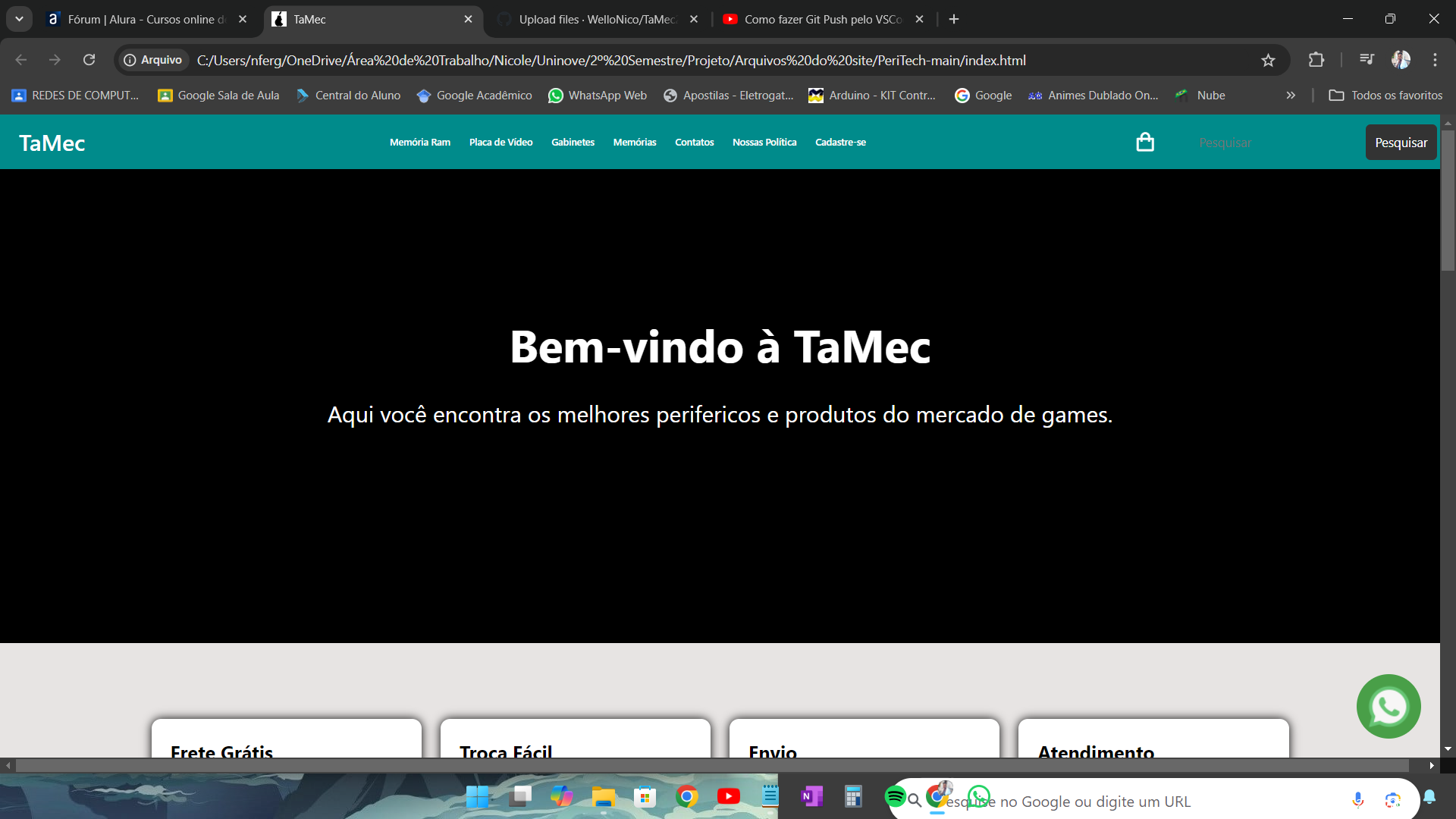Click the browser back arrow
Screen dimensions: 1456x819
(22, 60)
